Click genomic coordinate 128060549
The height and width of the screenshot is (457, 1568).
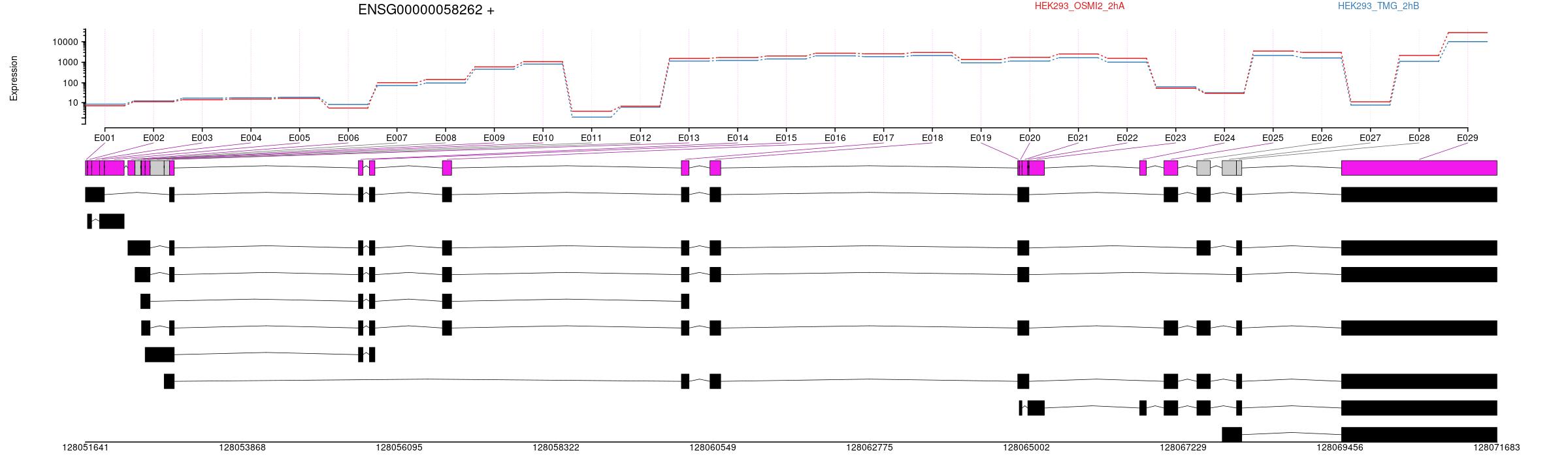pos(713,448)
